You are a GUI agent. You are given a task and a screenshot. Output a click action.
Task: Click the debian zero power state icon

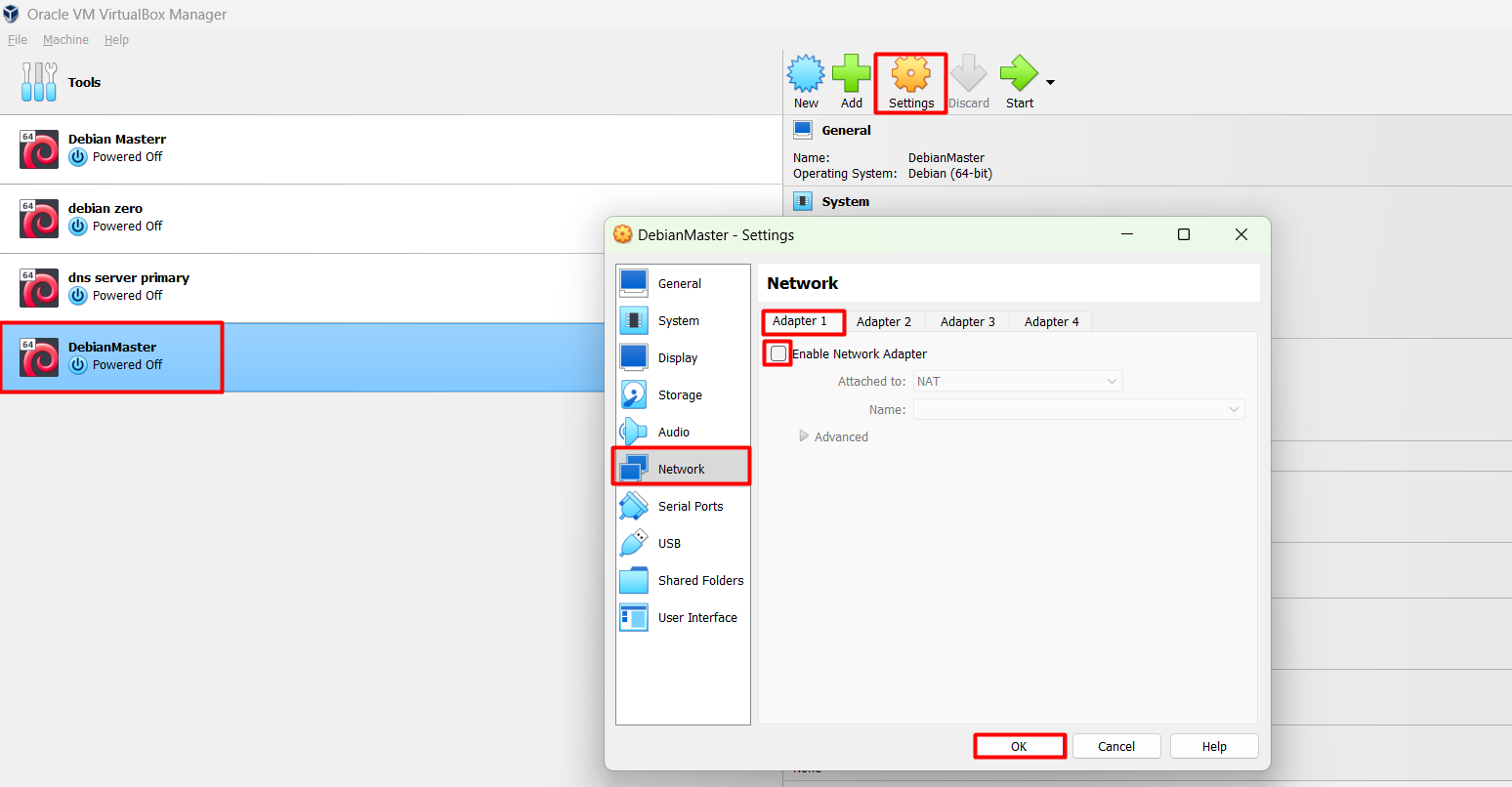coord(78,227)
